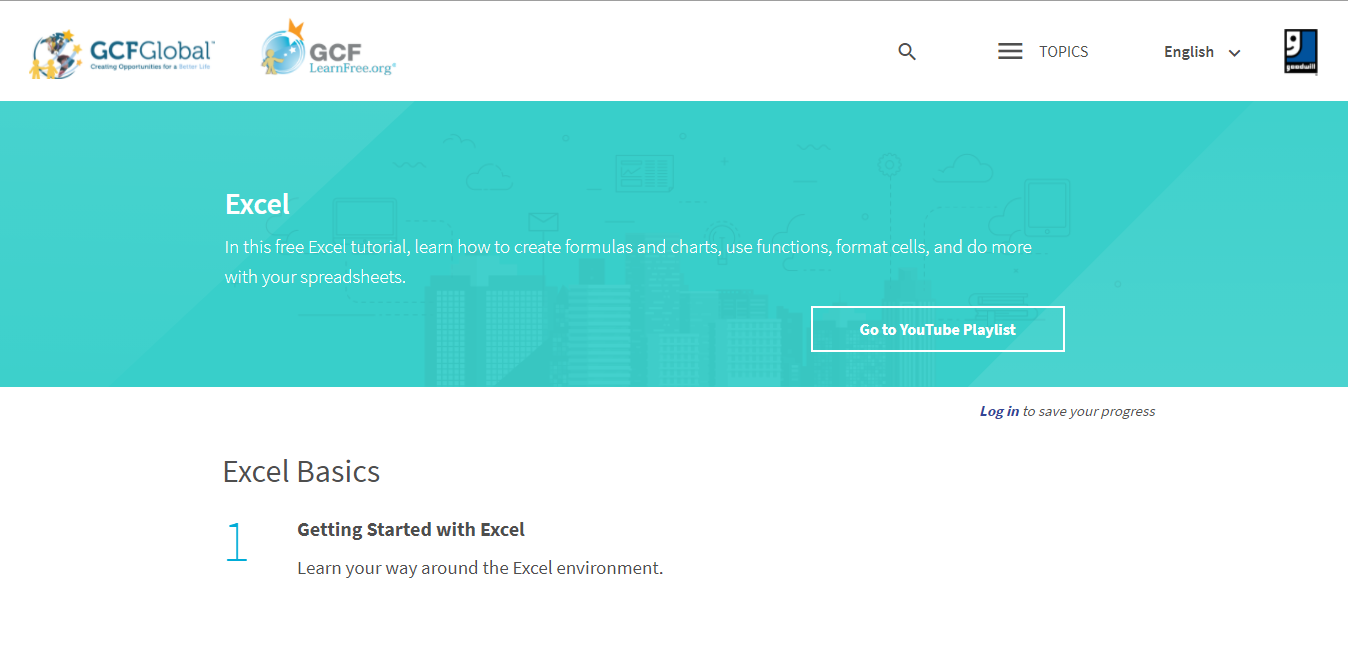Expand the English language dropdown
Viewport: 1348px width, 657px height.
(1189, 52)
